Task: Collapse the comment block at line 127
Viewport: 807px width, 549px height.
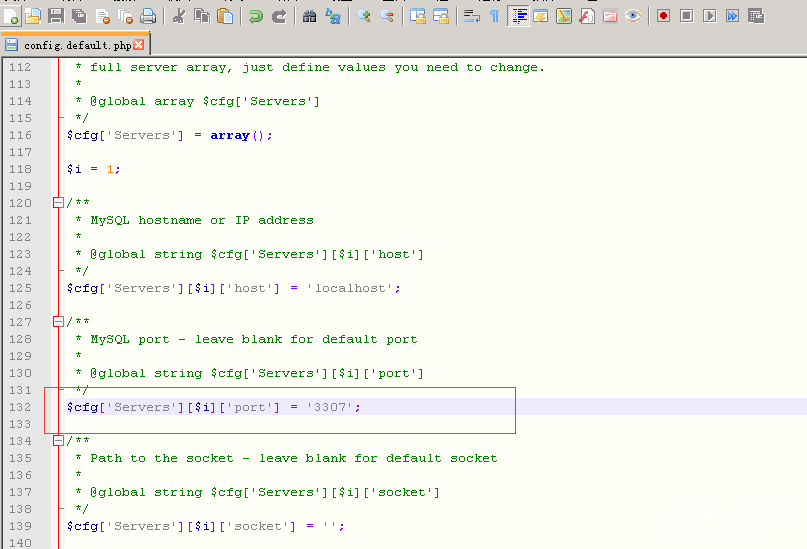Action: [x=58, y=322]
